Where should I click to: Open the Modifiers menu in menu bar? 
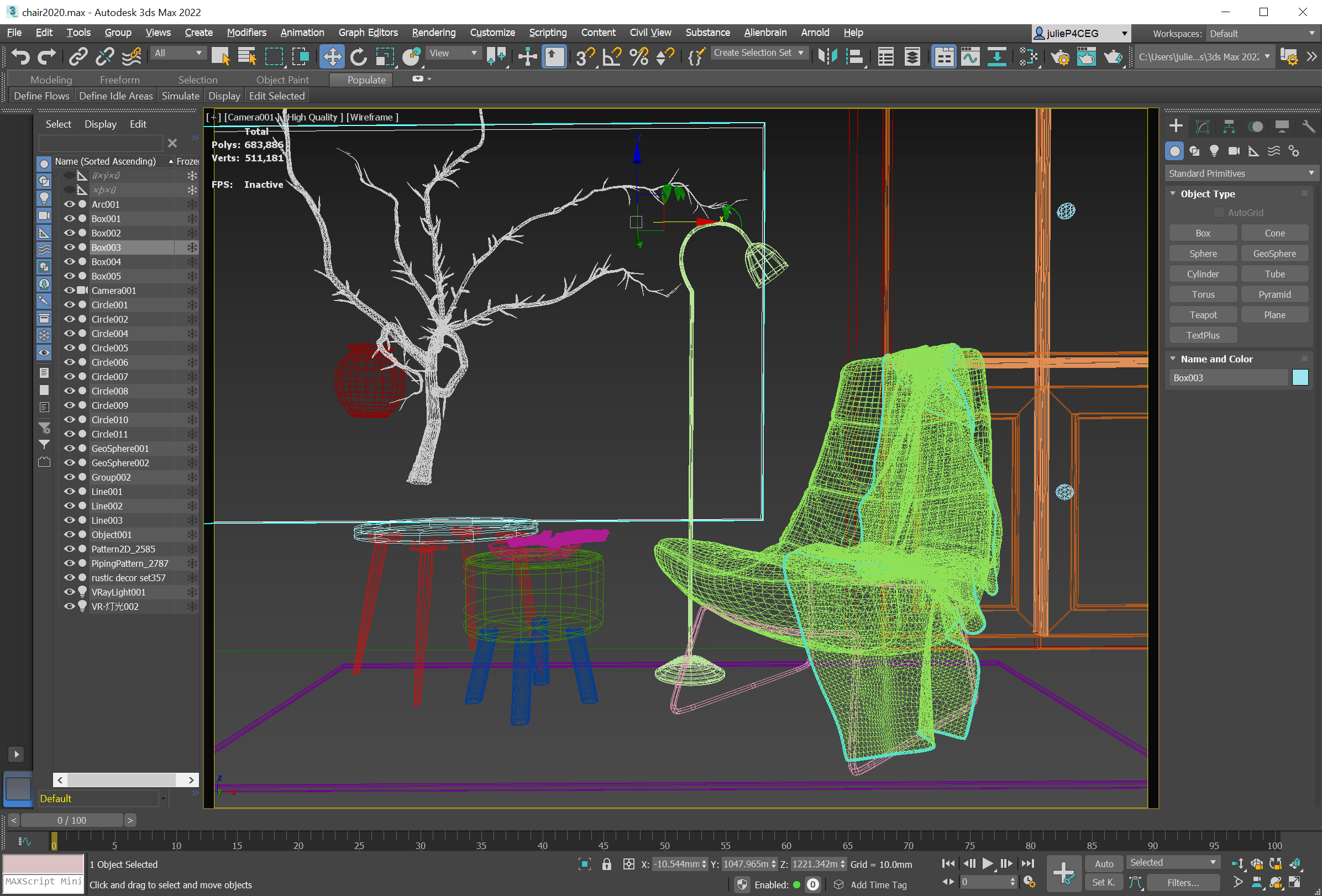click(245, 32)
